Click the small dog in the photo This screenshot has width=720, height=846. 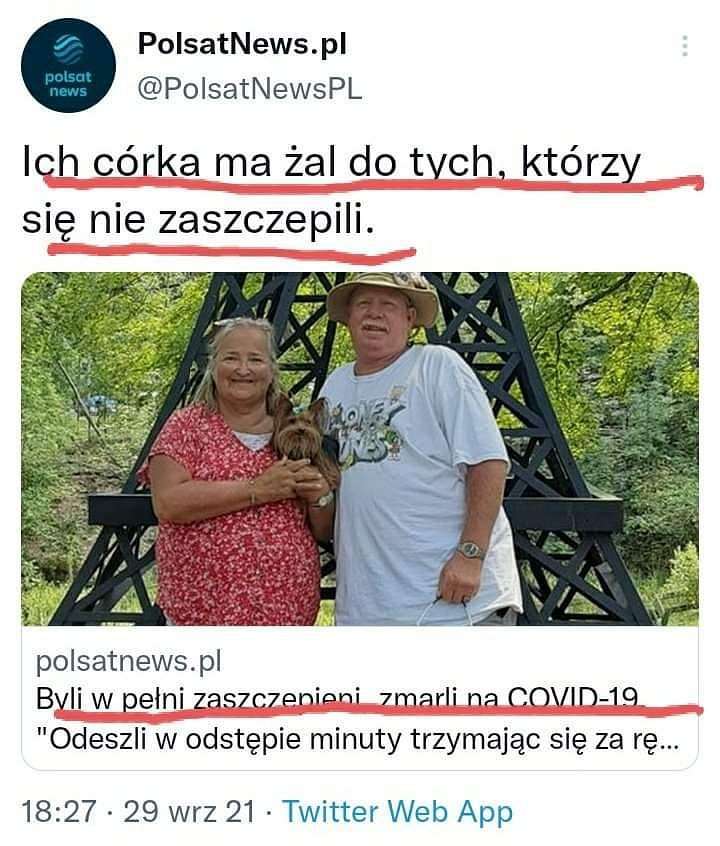[x=304, y=437]
